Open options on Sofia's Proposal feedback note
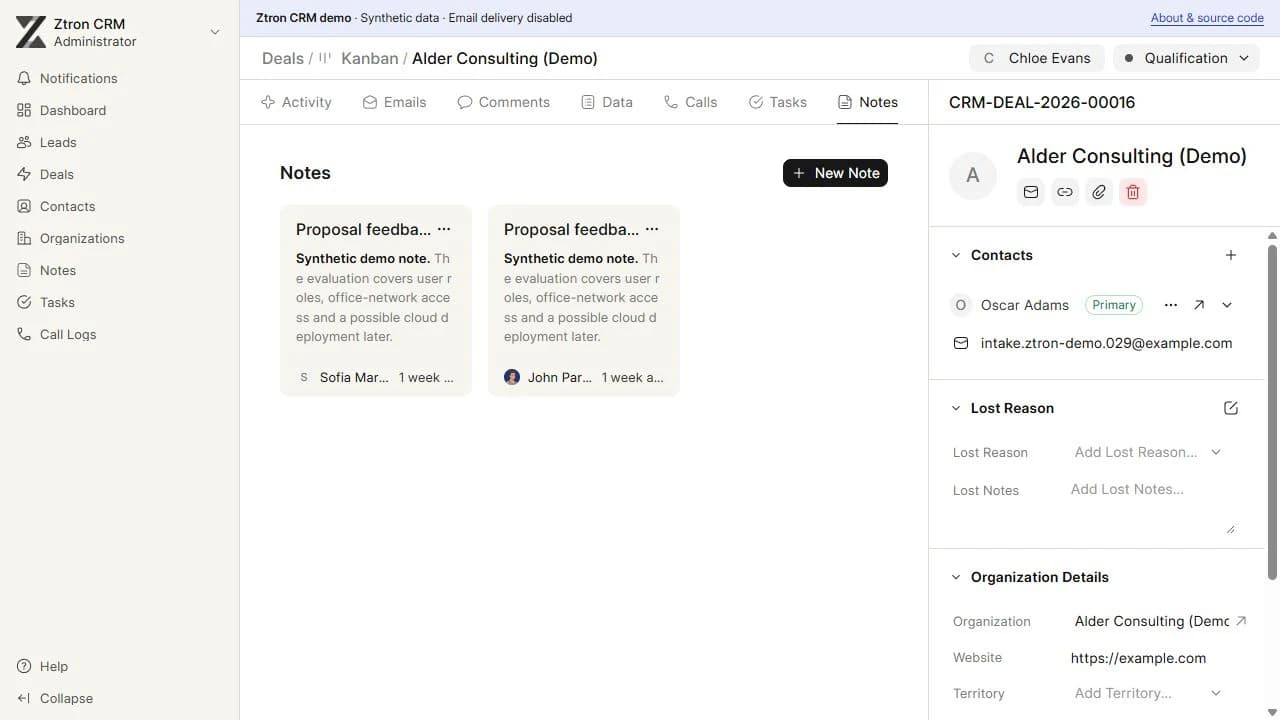 [444, 229]
